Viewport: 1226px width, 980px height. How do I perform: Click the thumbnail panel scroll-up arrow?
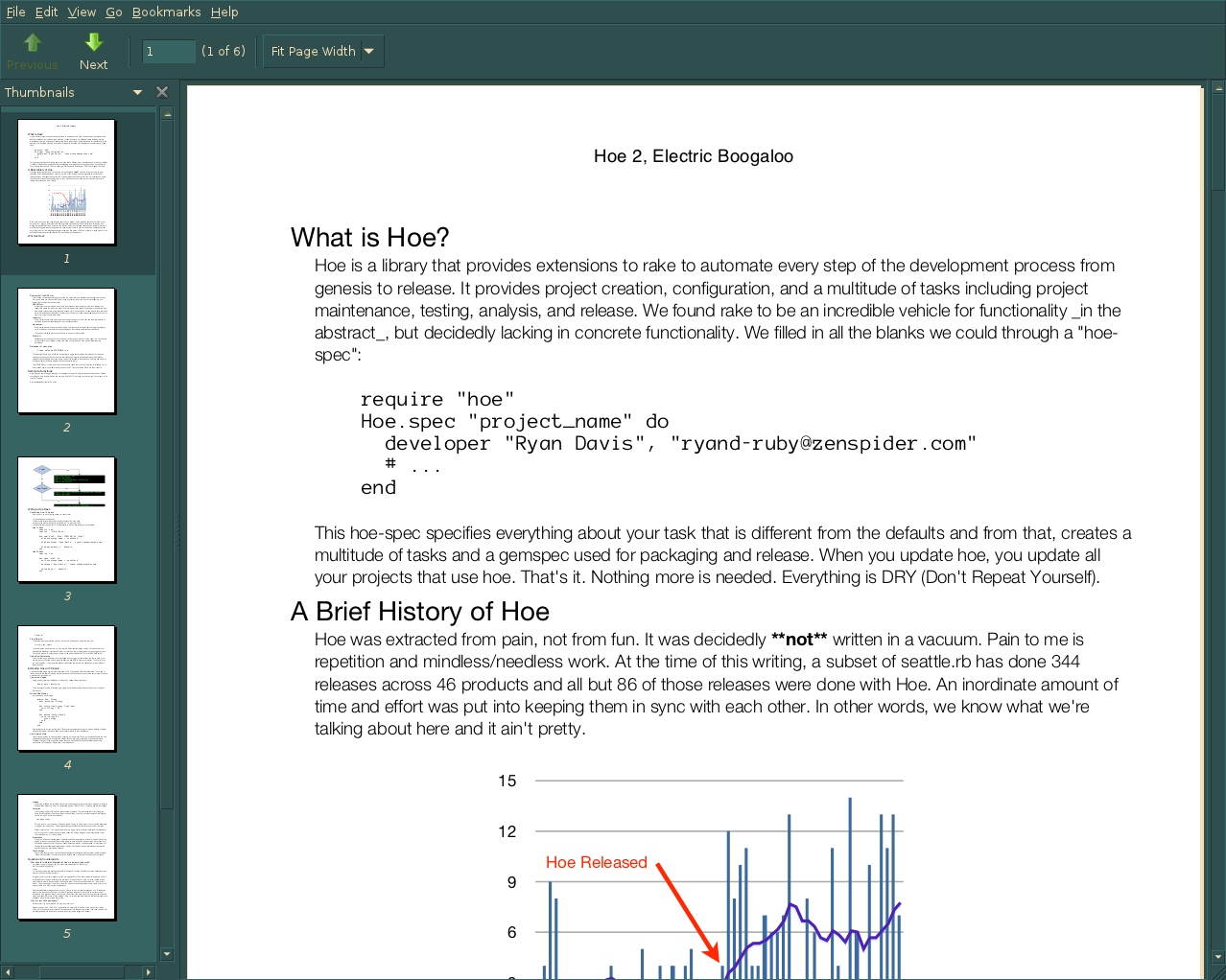point(167,114)
